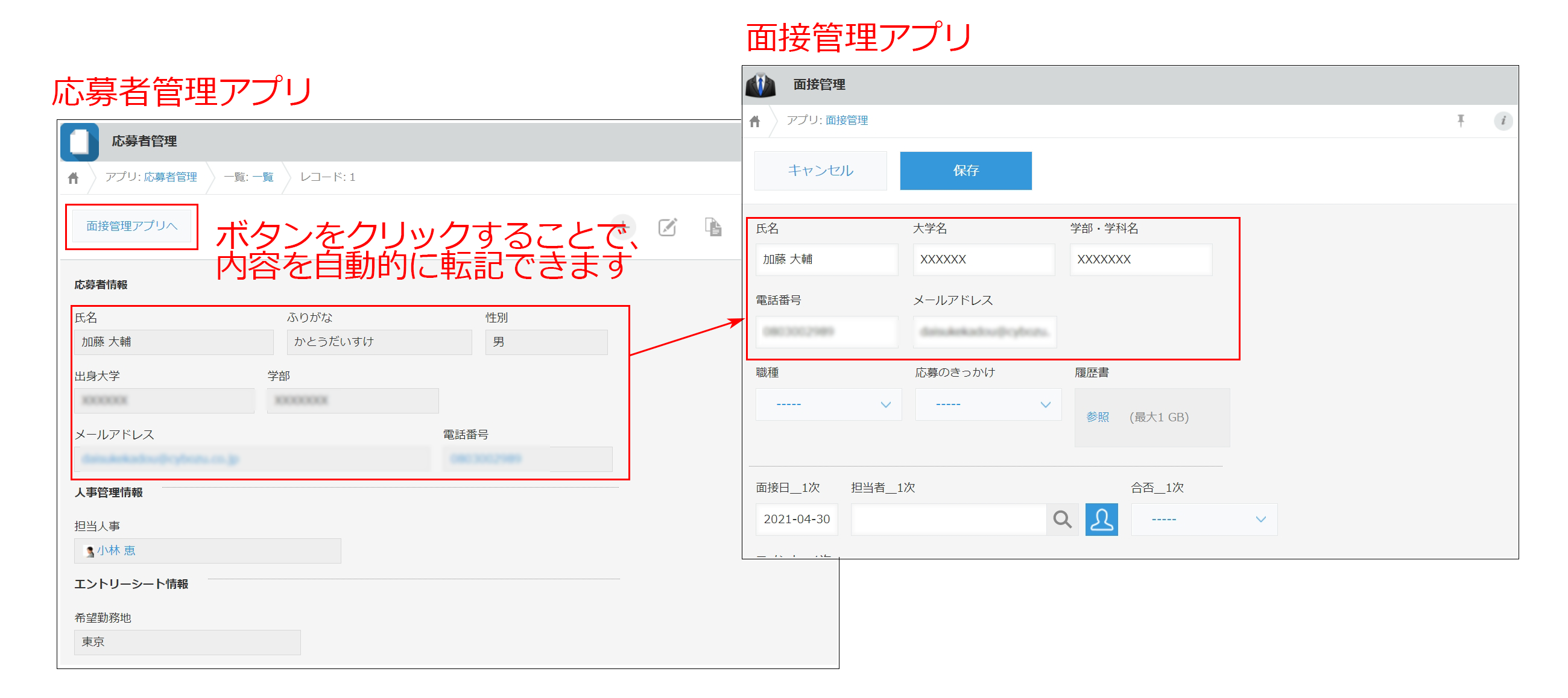
Task: Open 小林 恵 user profile link
Action: tap(116, 550)
